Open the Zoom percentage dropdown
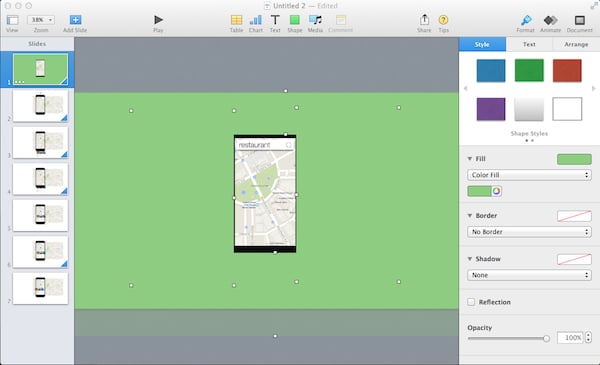The width and height of the screenshot is (600, 365). [x=41, y=20]
